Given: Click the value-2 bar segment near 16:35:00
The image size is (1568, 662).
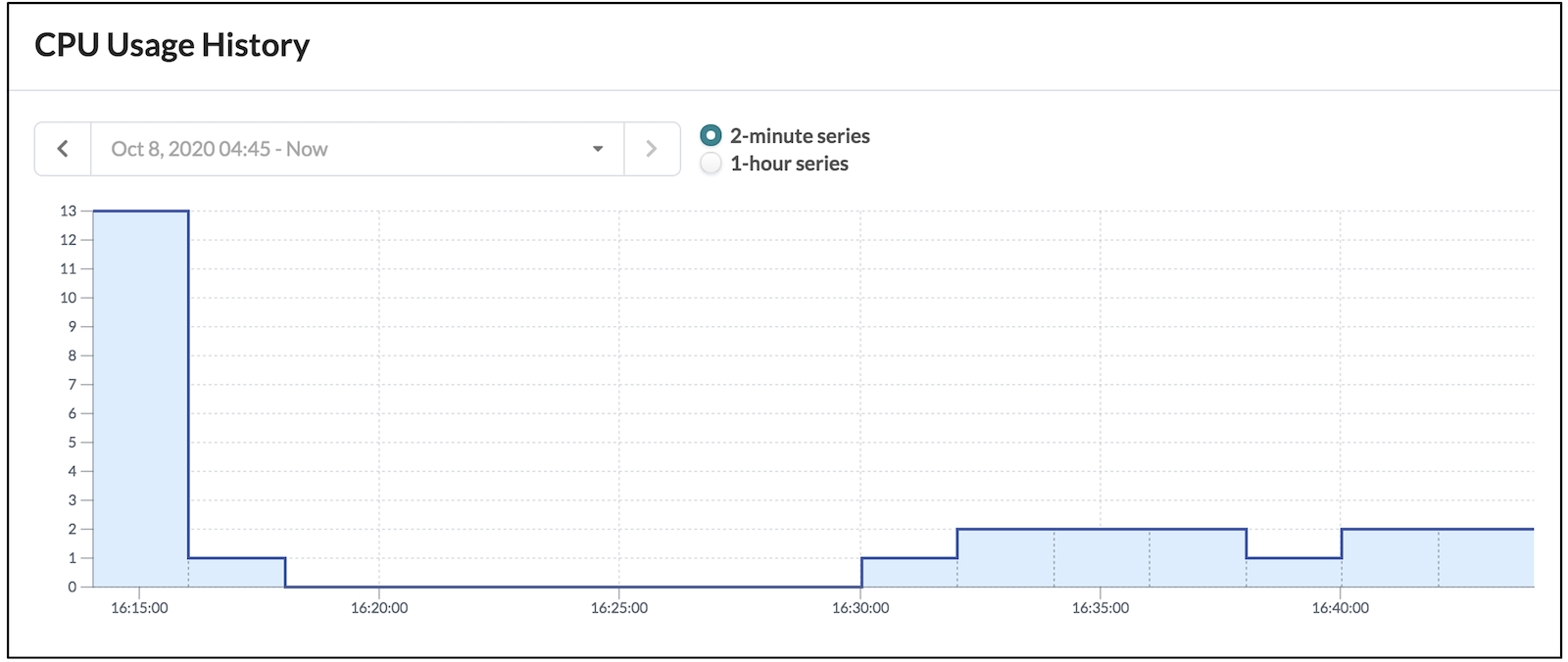Looking at the screenshot, I should (x=1102, y=558).
